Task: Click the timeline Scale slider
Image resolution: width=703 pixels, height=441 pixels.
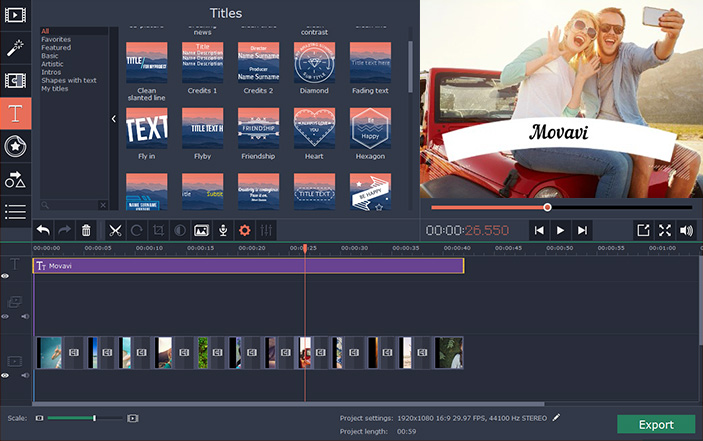Action: [85, 418]
